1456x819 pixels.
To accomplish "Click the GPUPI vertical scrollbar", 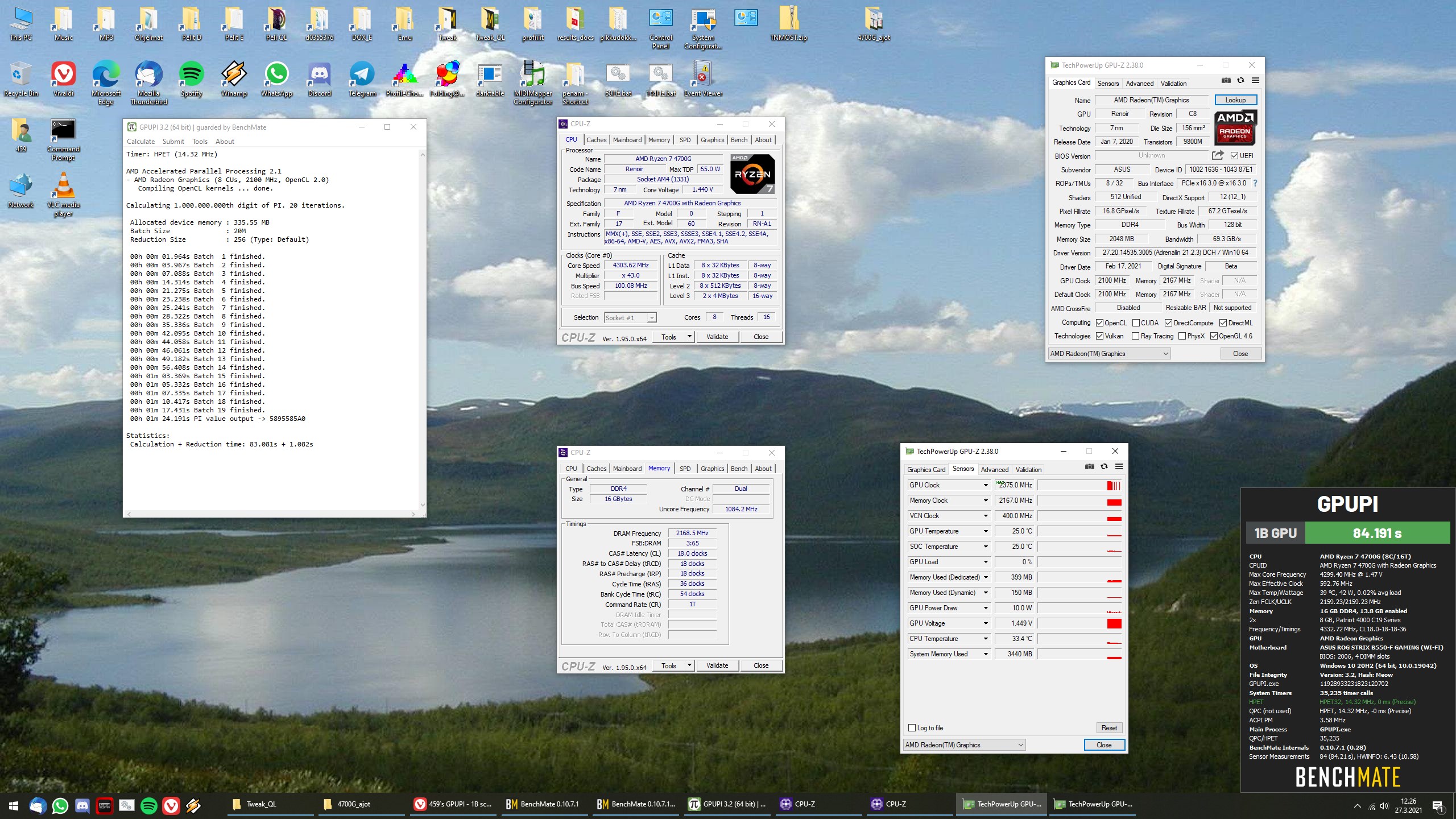I will [422, 330].
